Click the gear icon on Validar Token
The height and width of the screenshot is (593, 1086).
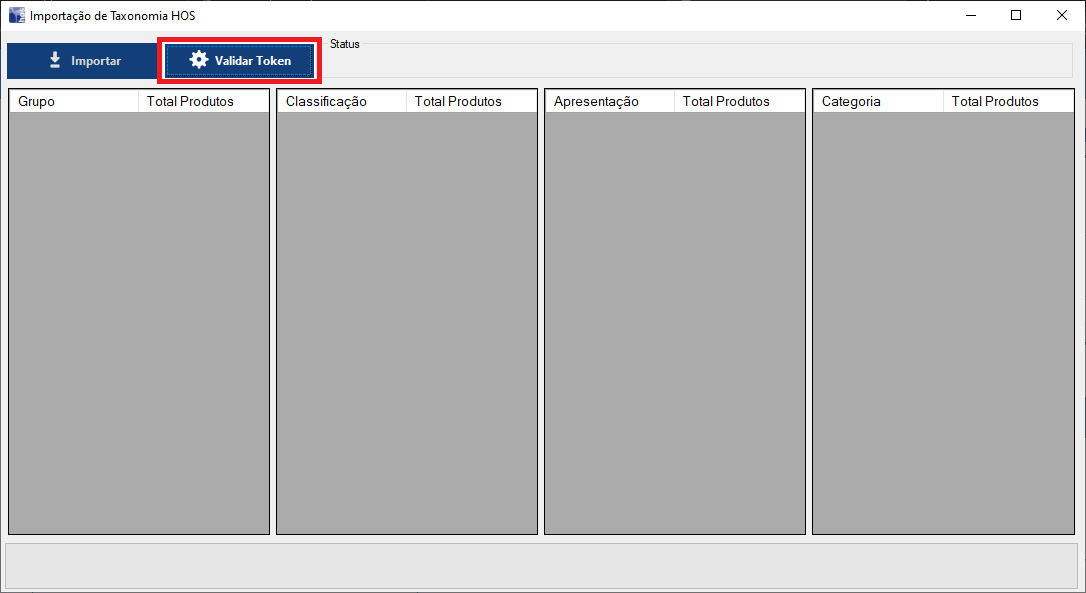click(x=199, y=60)
